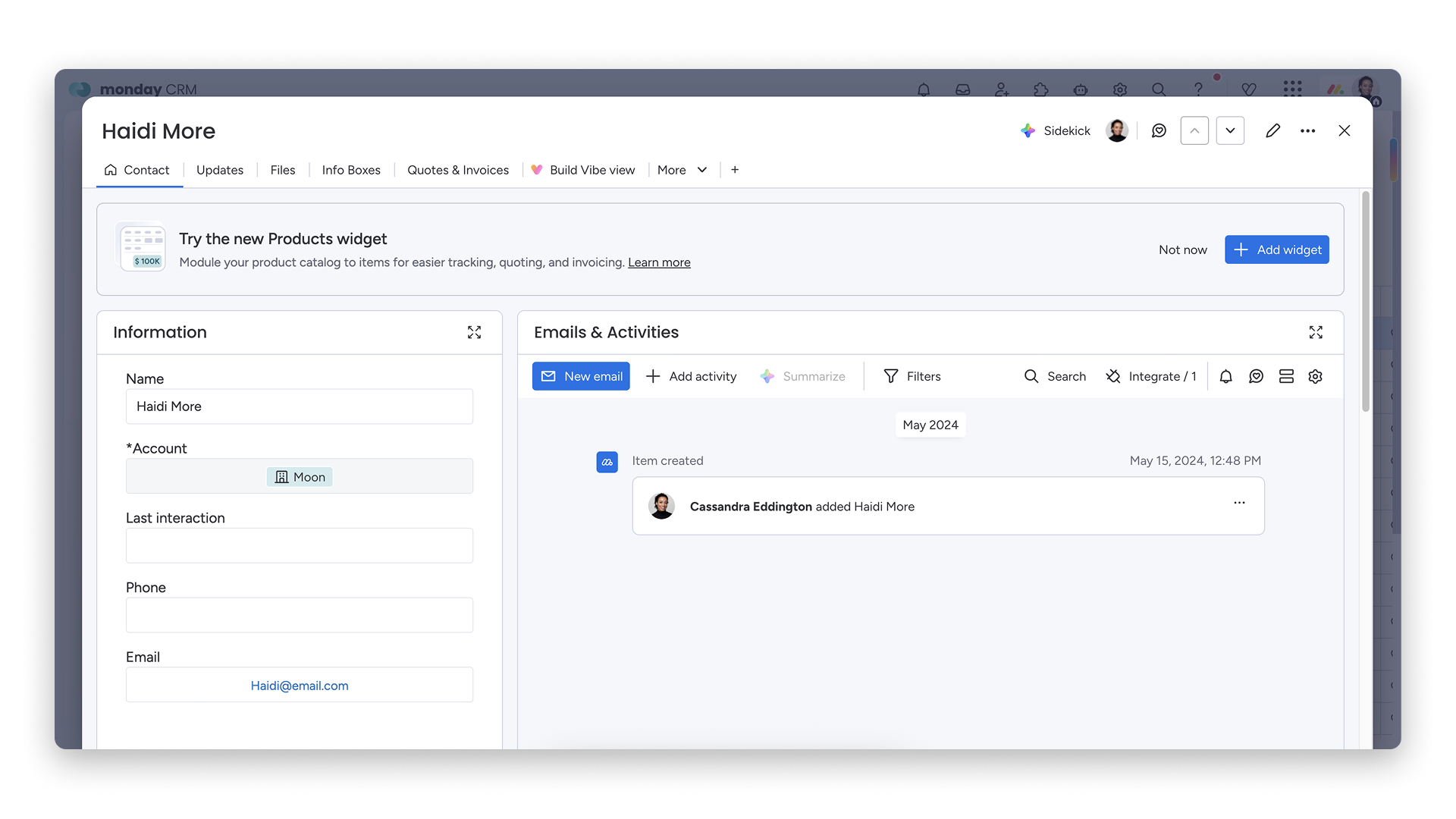
Task: Open the help question mark icon
Action: pos(1198,89)
